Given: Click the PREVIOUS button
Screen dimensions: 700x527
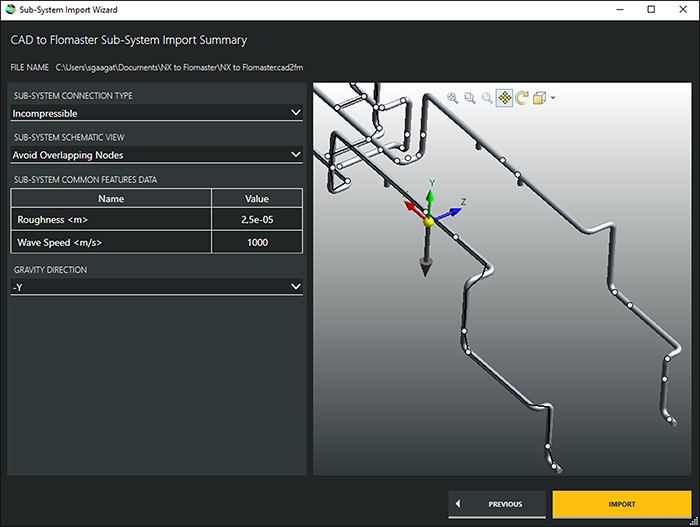Looking at the screenshot, I should pyautogui.click(x=497, y=504).
